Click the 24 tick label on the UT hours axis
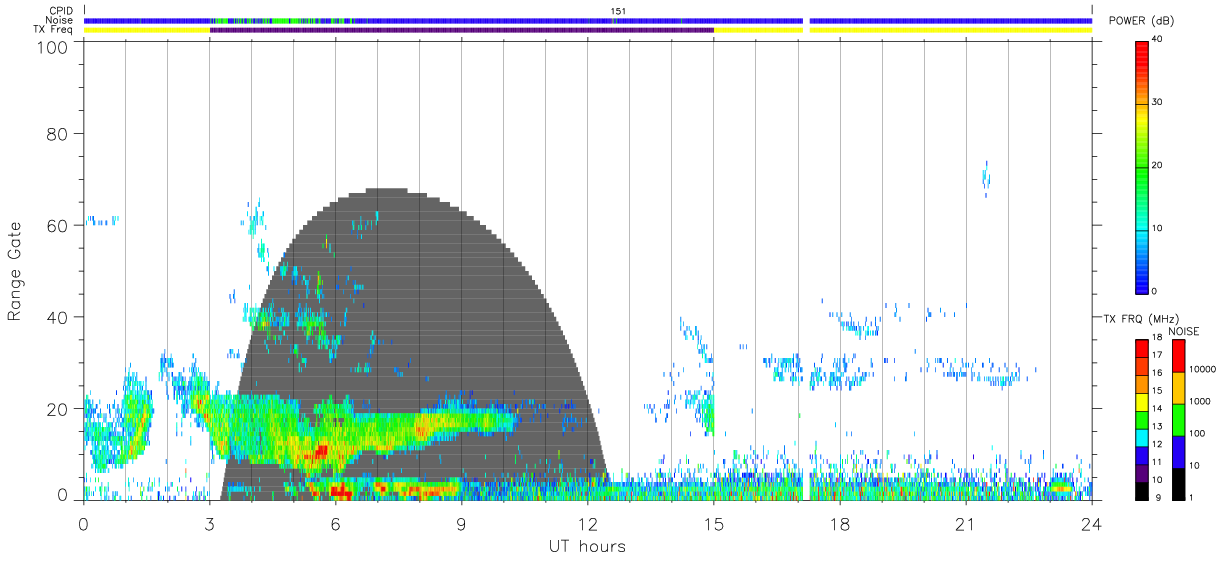 click(x=1091, y=524)
